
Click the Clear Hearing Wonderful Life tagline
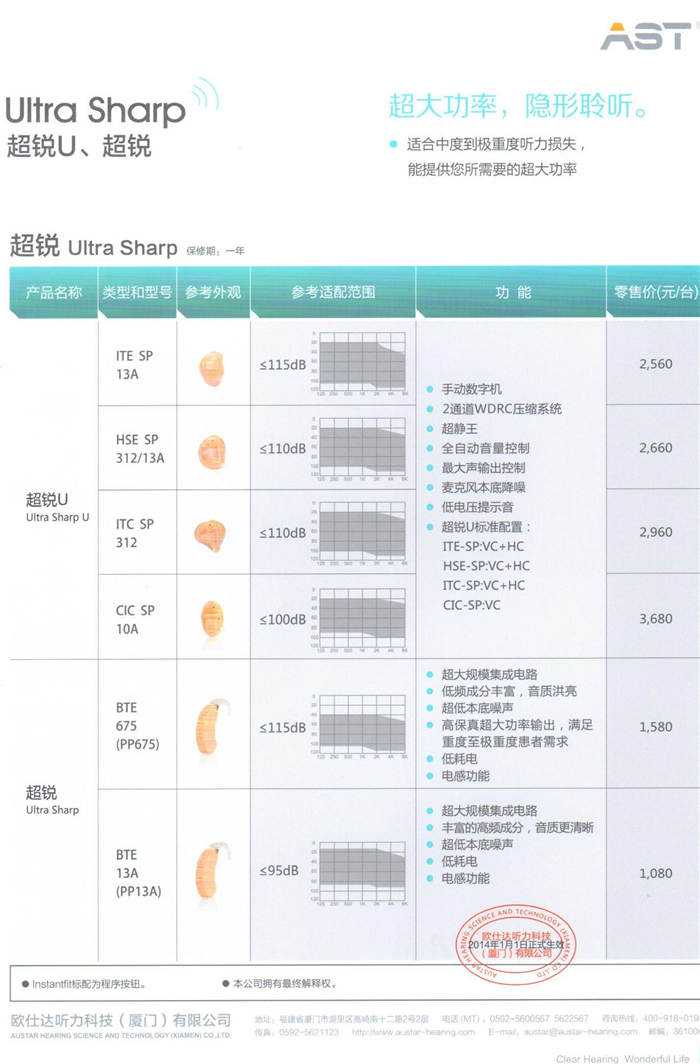tap(623, 1058)
